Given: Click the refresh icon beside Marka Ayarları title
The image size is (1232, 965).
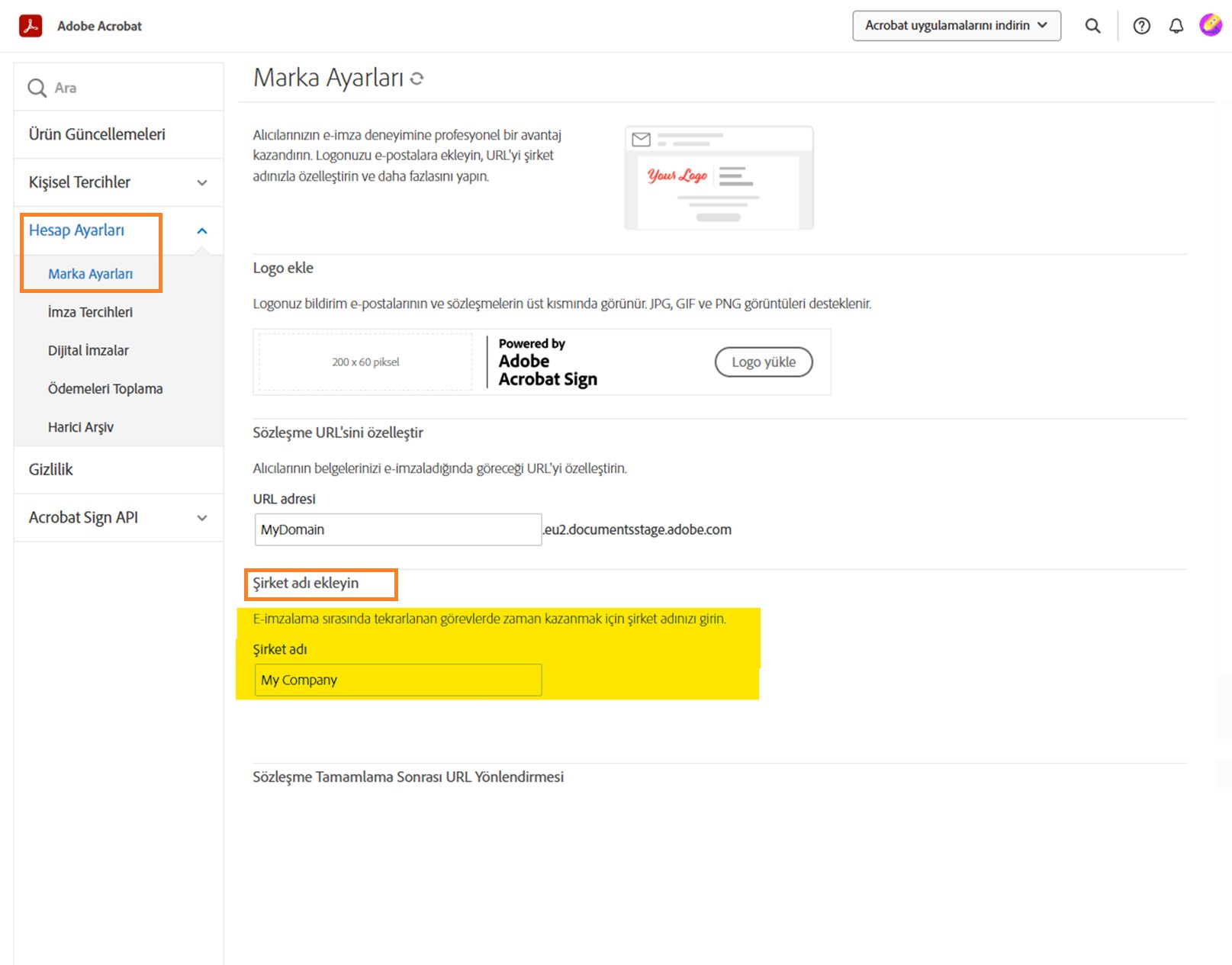Looking at the screenshot, I should pos(417,79).
